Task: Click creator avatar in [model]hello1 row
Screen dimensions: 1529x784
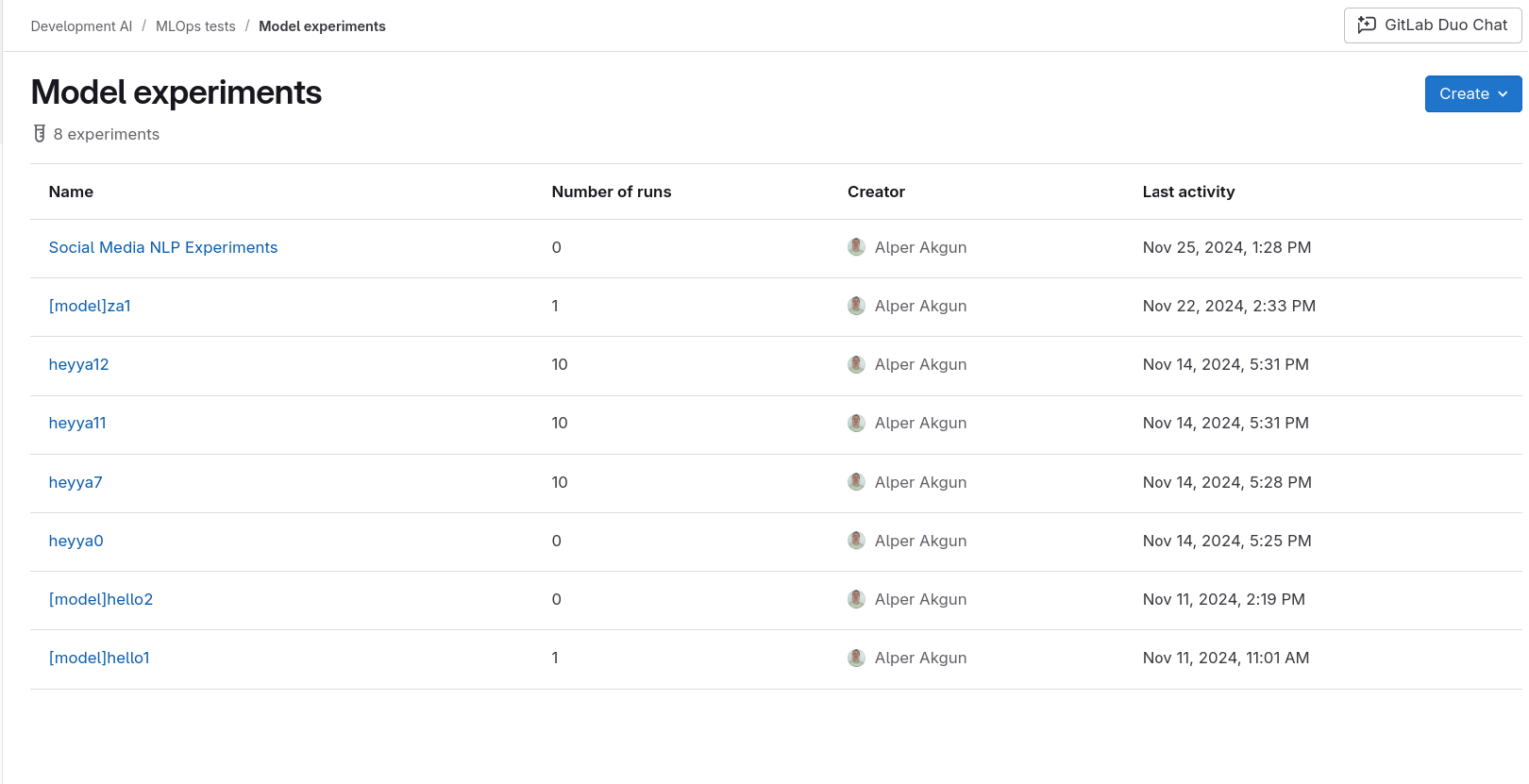Action: 856,658
